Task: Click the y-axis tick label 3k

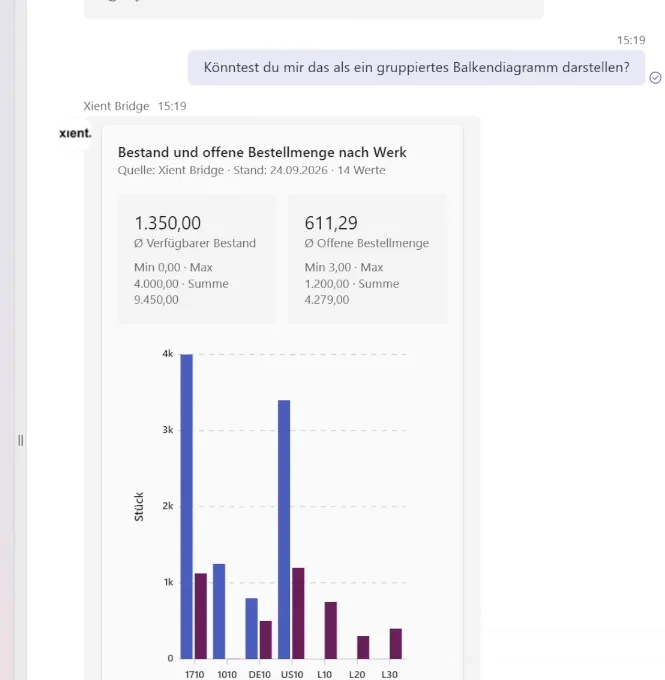Action: (x=168, y=430)
